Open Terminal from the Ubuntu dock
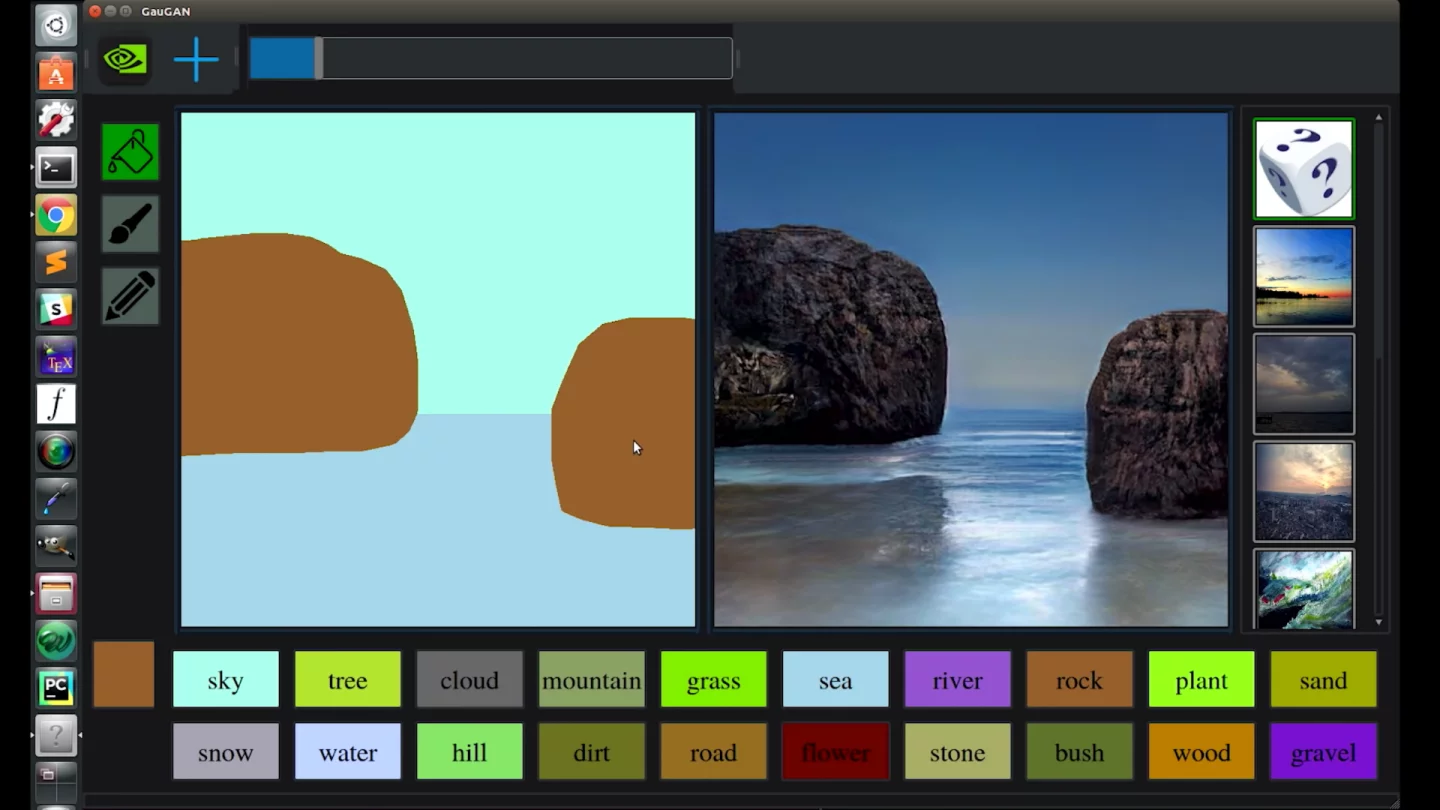 pyautogui.click(x=56, y=168)
